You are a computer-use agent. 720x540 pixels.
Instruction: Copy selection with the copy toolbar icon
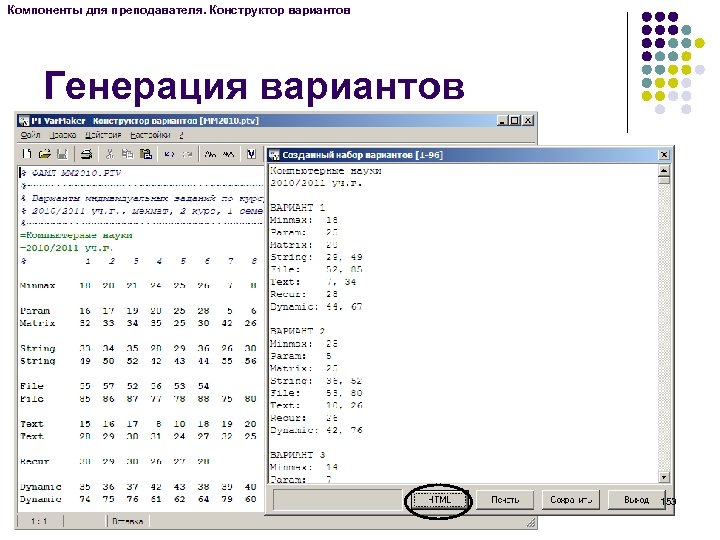click(x=127, y=154)
